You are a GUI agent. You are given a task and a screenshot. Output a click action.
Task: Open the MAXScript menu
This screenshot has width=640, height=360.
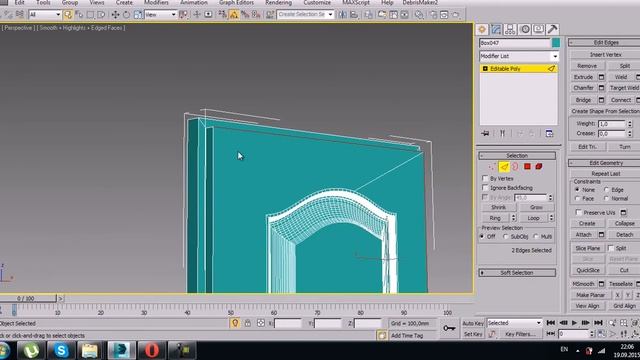point(356,2)
